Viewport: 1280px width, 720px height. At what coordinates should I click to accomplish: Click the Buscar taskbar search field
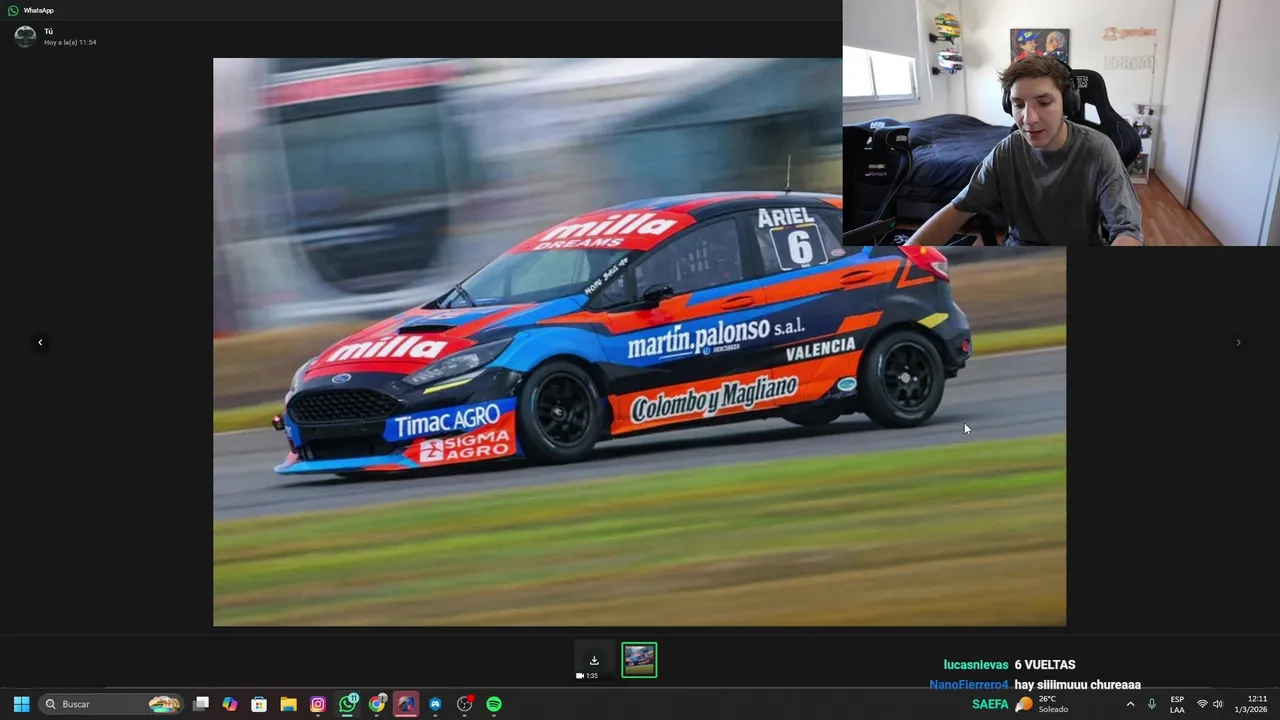112,704
